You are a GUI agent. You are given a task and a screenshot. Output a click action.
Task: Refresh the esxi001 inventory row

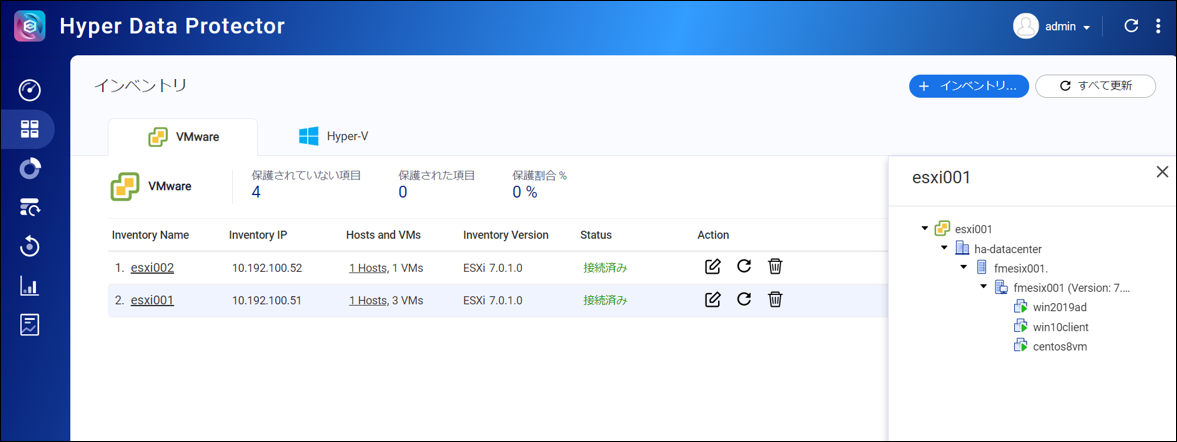743,300
